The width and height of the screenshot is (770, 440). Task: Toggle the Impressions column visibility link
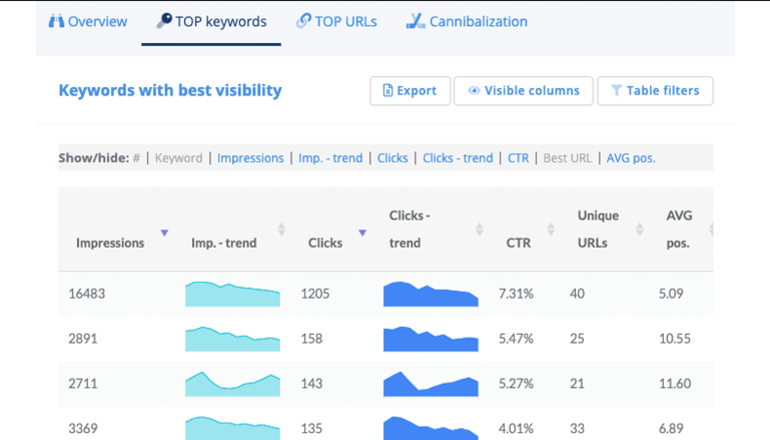[250, 158]
